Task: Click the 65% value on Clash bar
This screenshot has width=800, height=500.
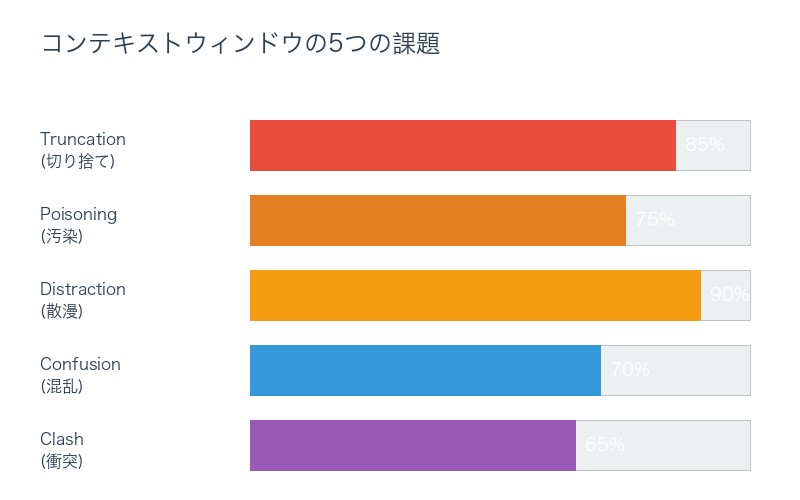Action: click(x=605, y=445)
